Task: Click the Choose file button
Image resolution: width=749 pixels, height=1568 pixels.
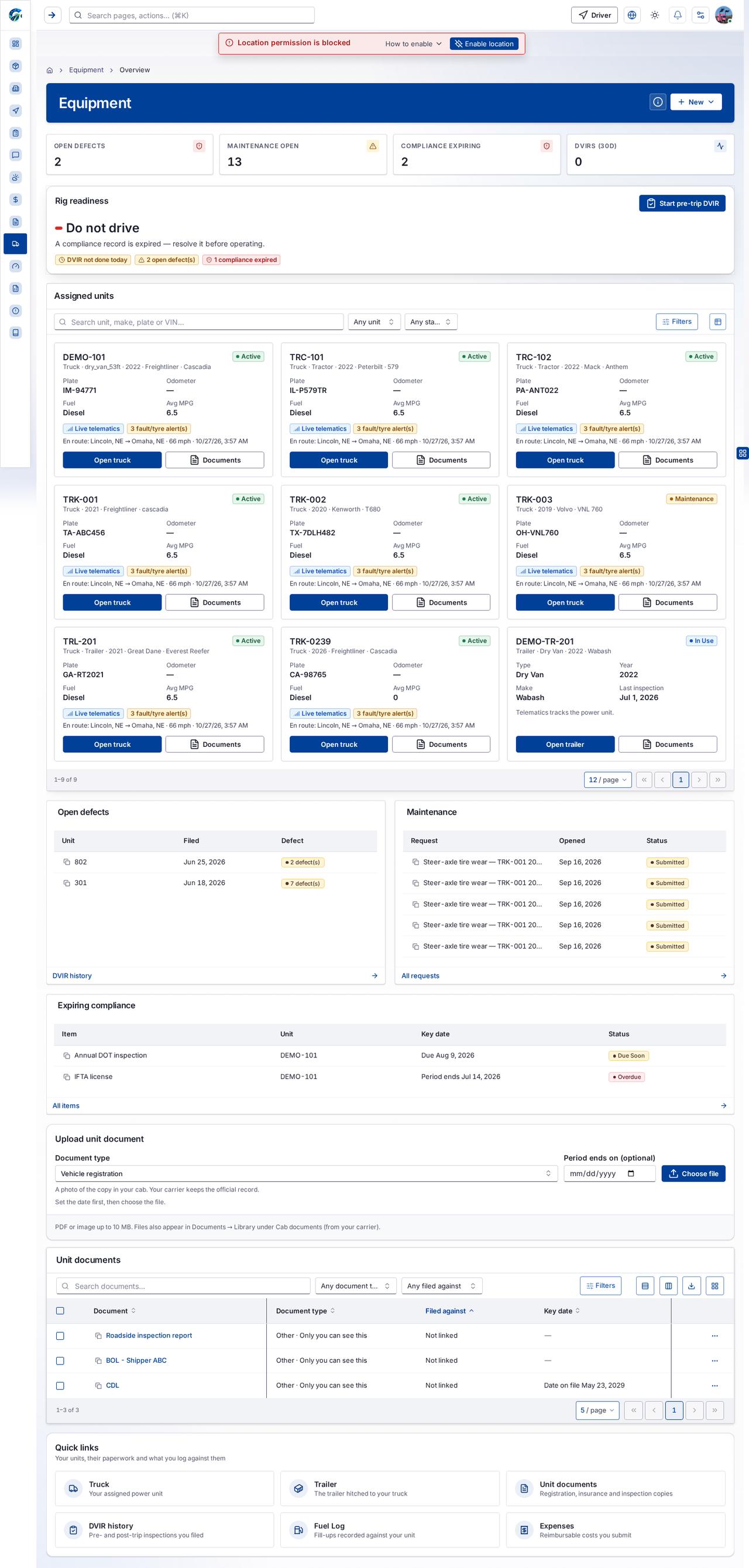Action: tap(693, 1174)
